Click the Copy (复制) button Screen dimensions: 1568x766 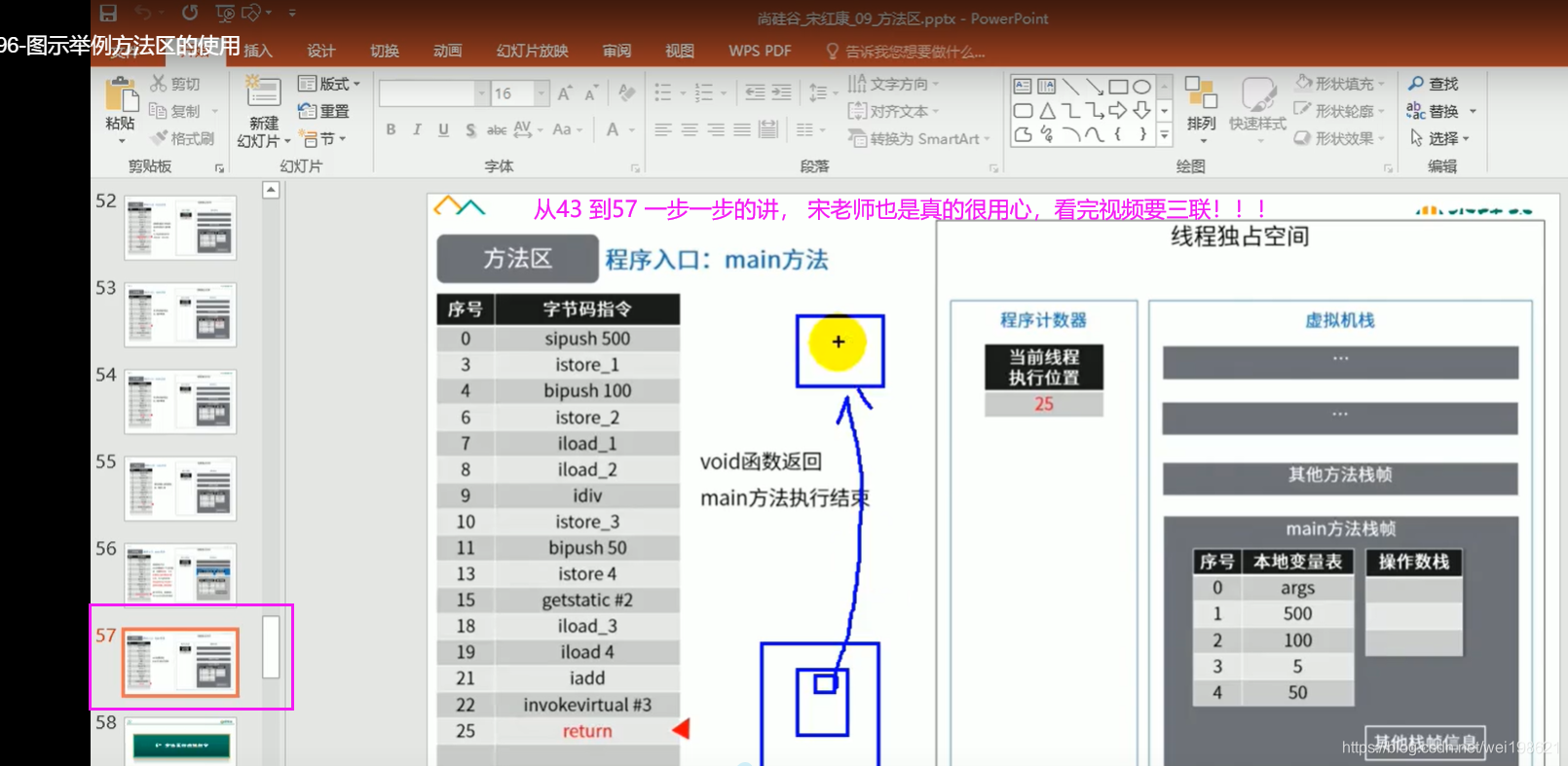[x=175, y=111]
